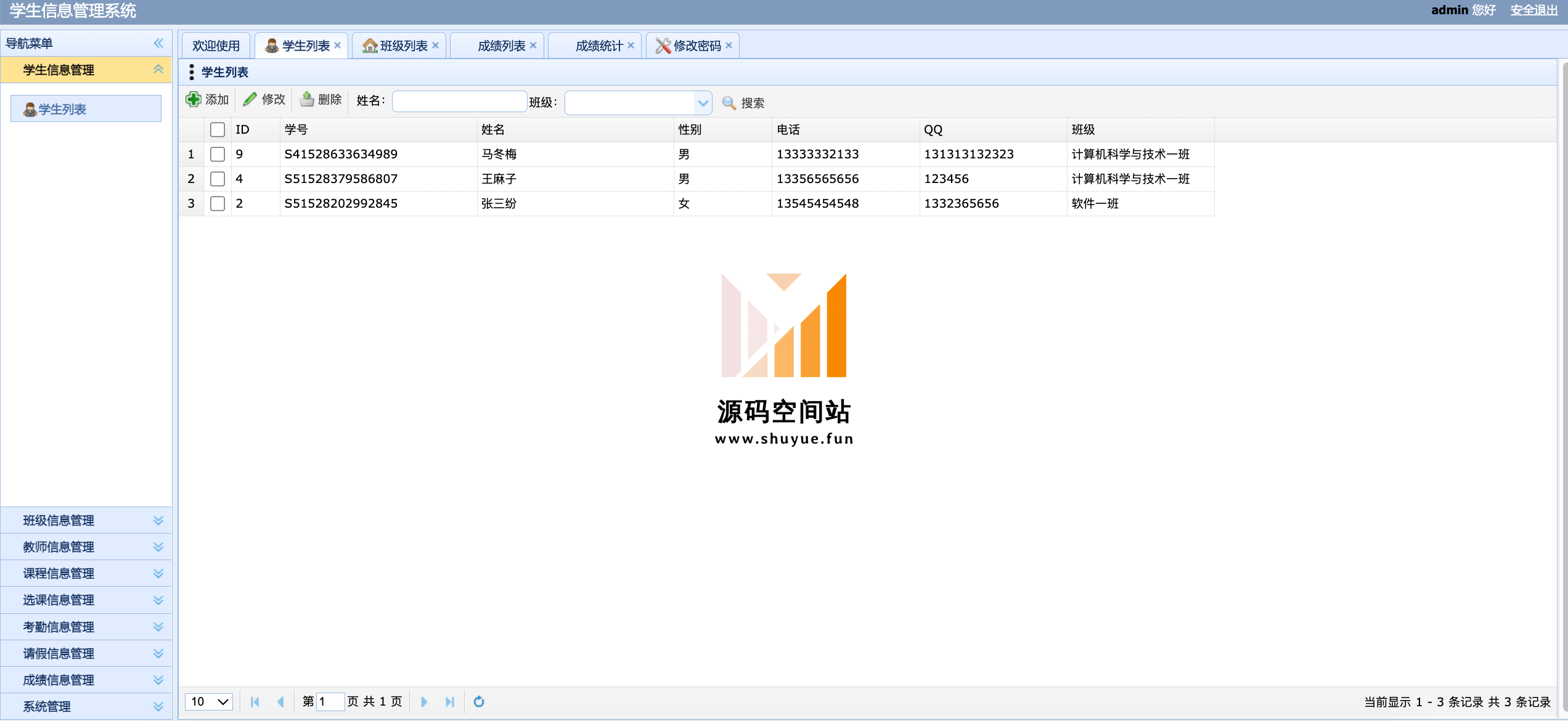
Task: Sort by 姓名 column header
Action: click(x=574, y=129)
